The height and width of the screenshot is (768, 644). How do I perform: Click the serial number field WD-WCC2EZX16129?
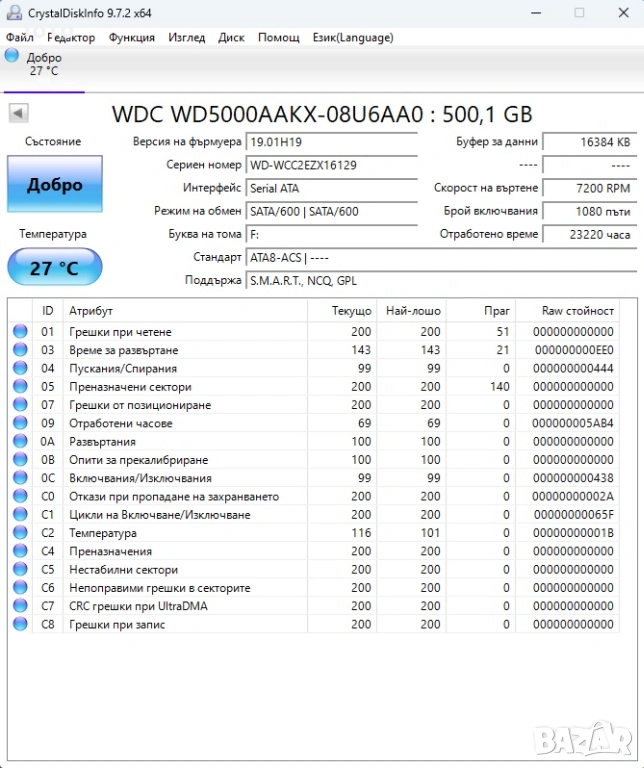point(331,165)
